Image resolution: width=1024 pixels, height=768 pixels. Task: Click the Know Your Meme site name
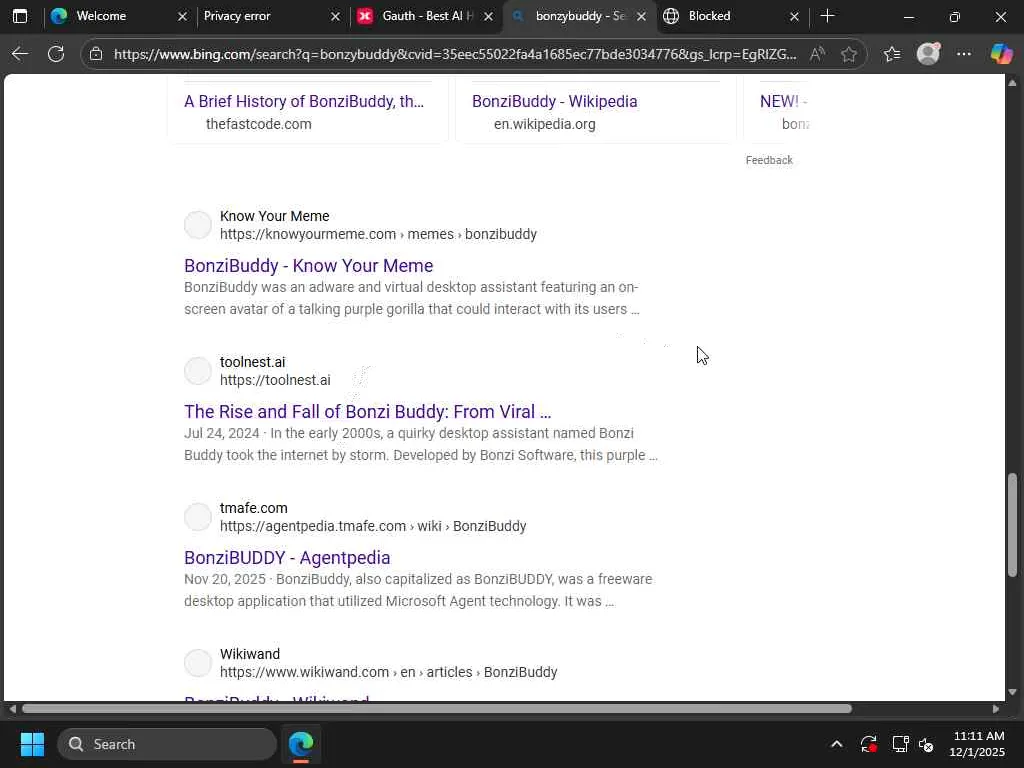coord(274,216)
